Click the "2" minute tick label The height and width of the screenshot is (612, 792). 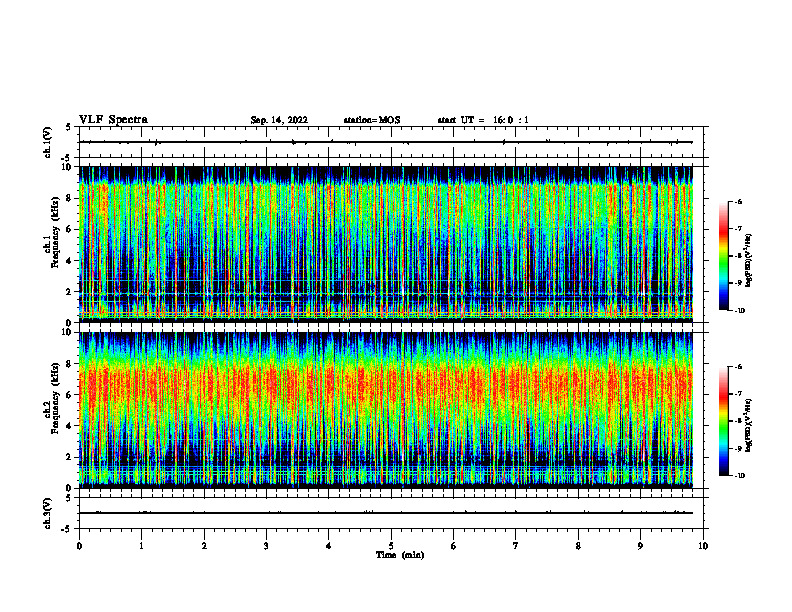pyautogui.click(x=204, y=546)
